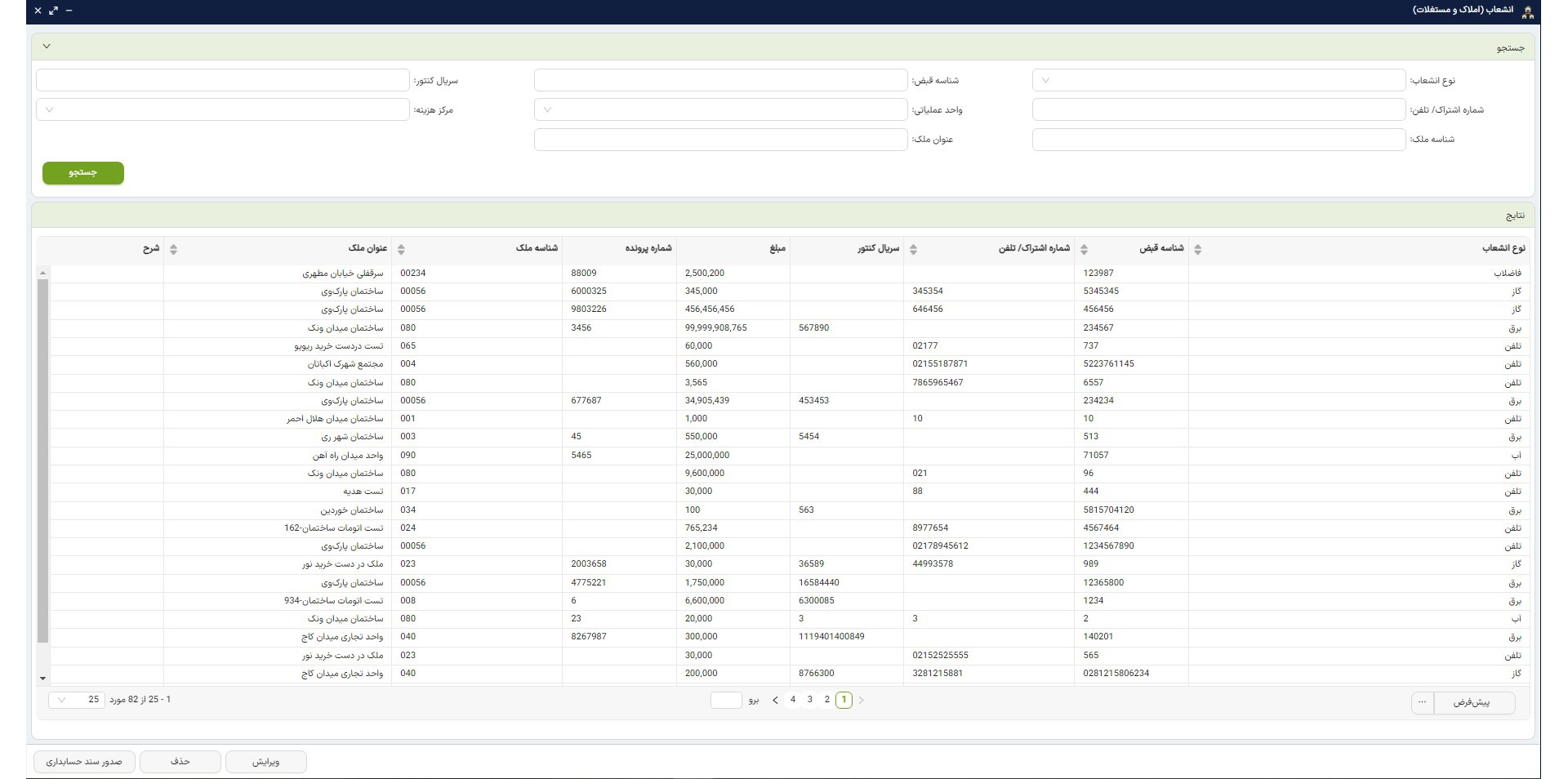Open the page size 25 dropdown

[x=77, y=700]
